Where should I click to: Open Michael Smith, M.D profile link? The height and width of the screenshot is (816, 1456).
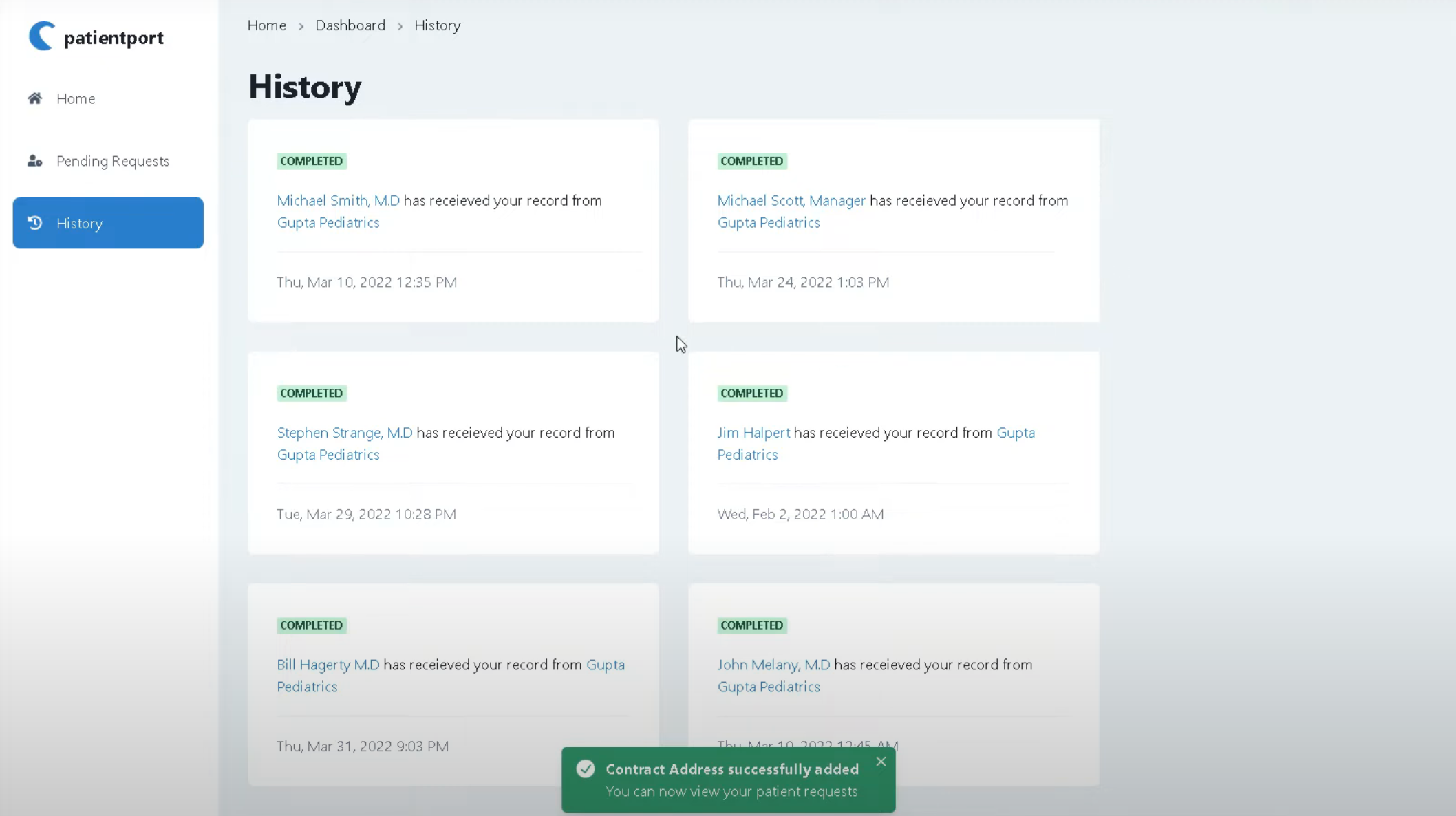click(x=337, y=200)
